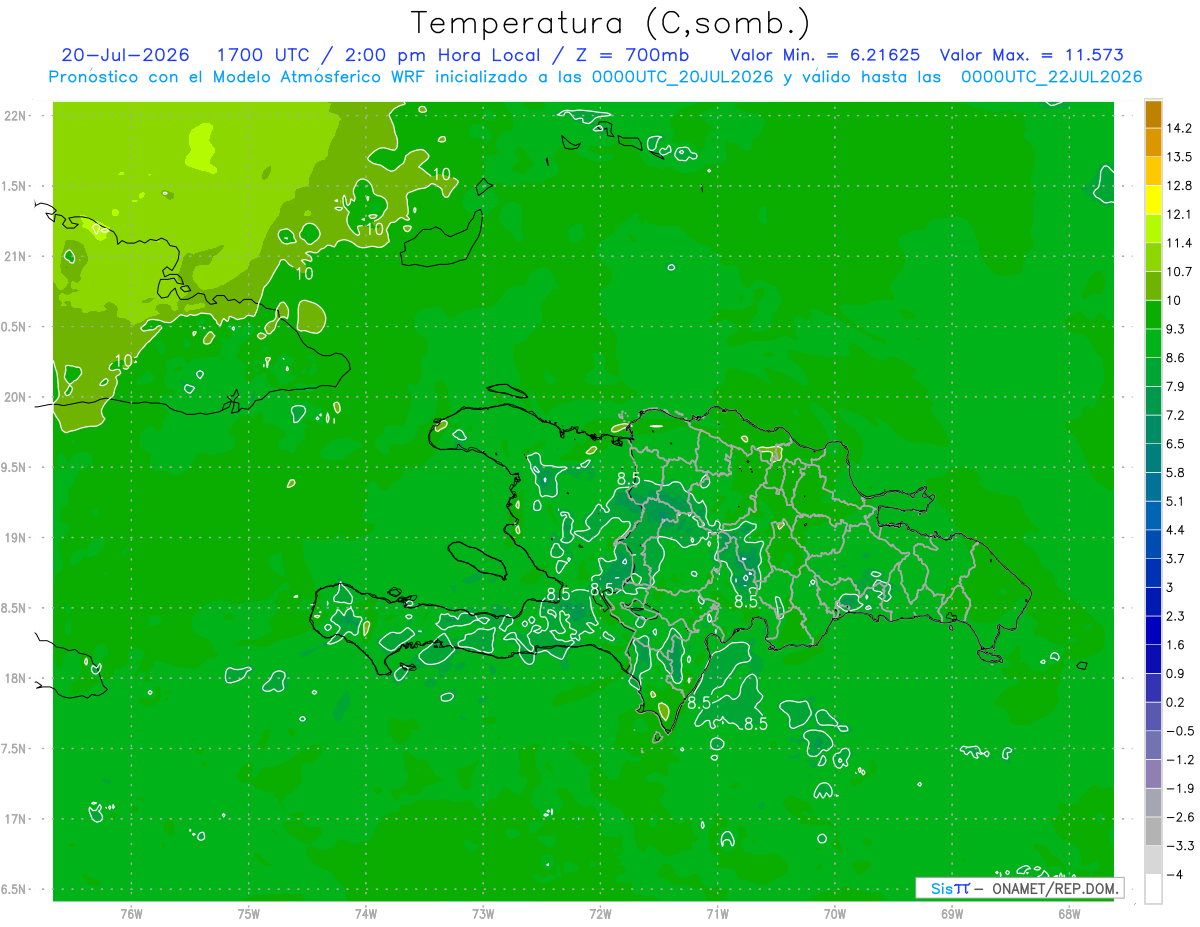Click "Valor Min. = 6.21625"
The width and height of the screenshot is (1200, 927).
coord(825,55)
